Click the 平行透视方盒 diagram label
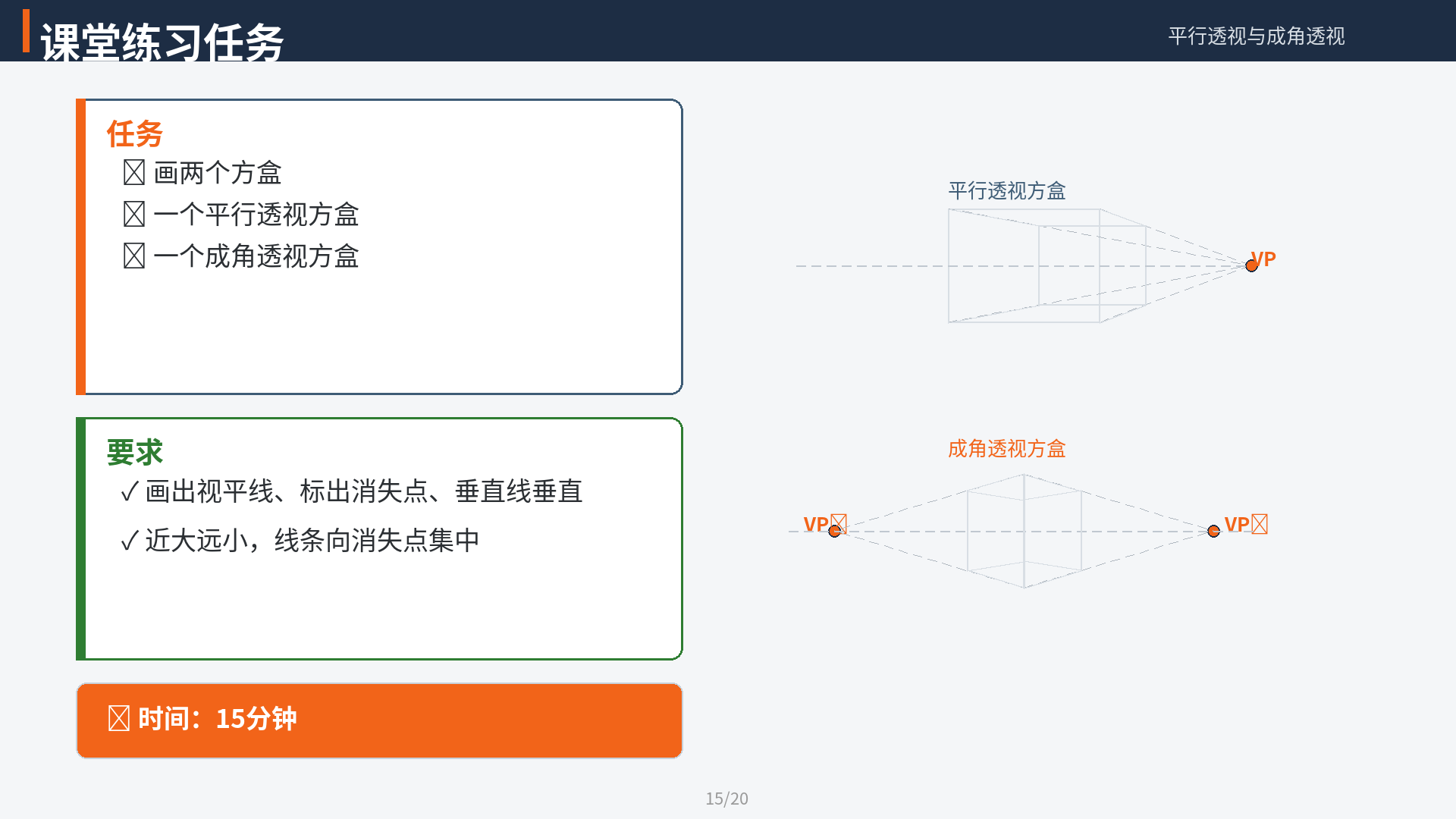1456x819 pixels. click(1007, 191)
